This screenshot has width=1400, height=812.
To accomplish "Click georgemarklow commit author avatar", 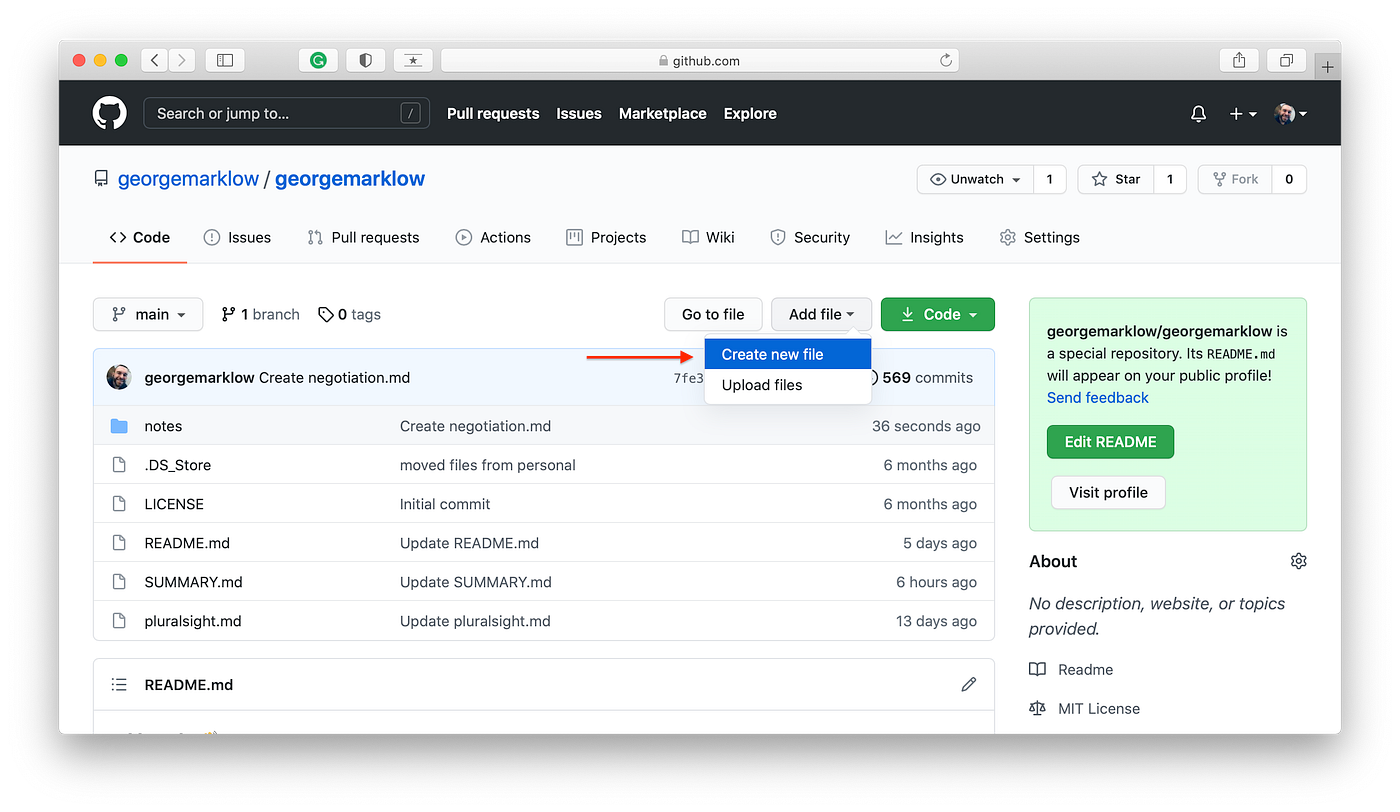I will click(119, 377).
